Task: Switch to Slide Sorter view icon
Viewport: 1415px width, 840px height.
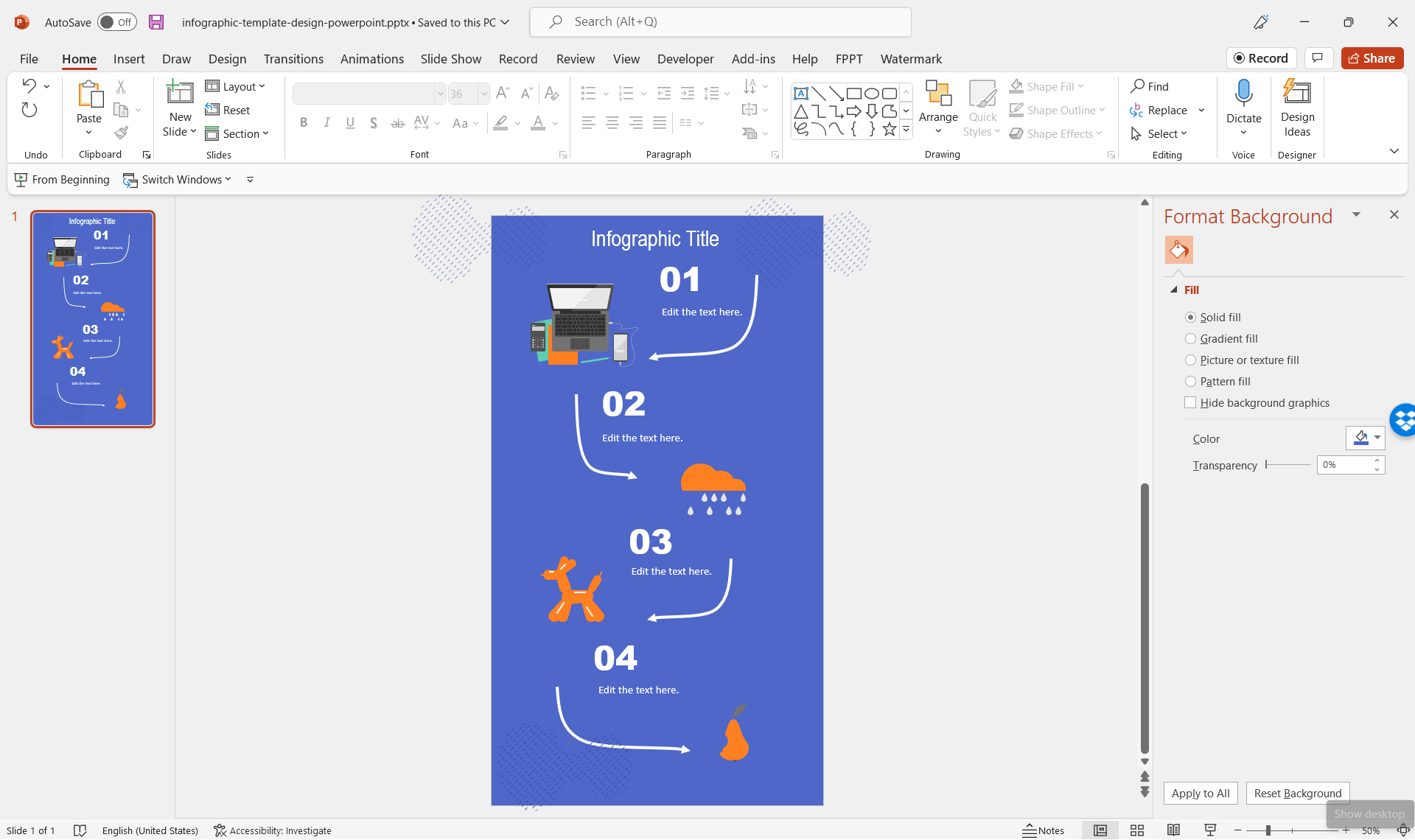Action: coord(1136,830)
